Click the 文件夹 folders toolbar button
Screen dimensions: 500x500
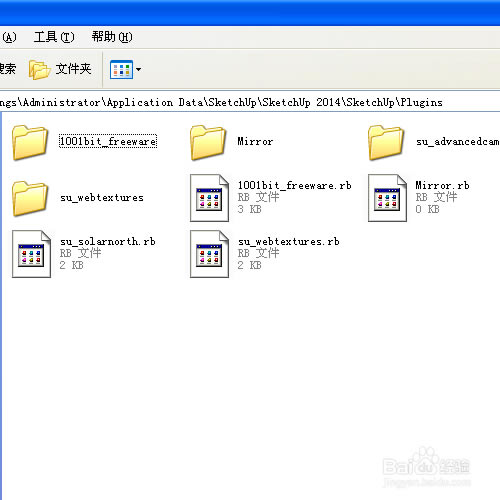coord(60,69)
